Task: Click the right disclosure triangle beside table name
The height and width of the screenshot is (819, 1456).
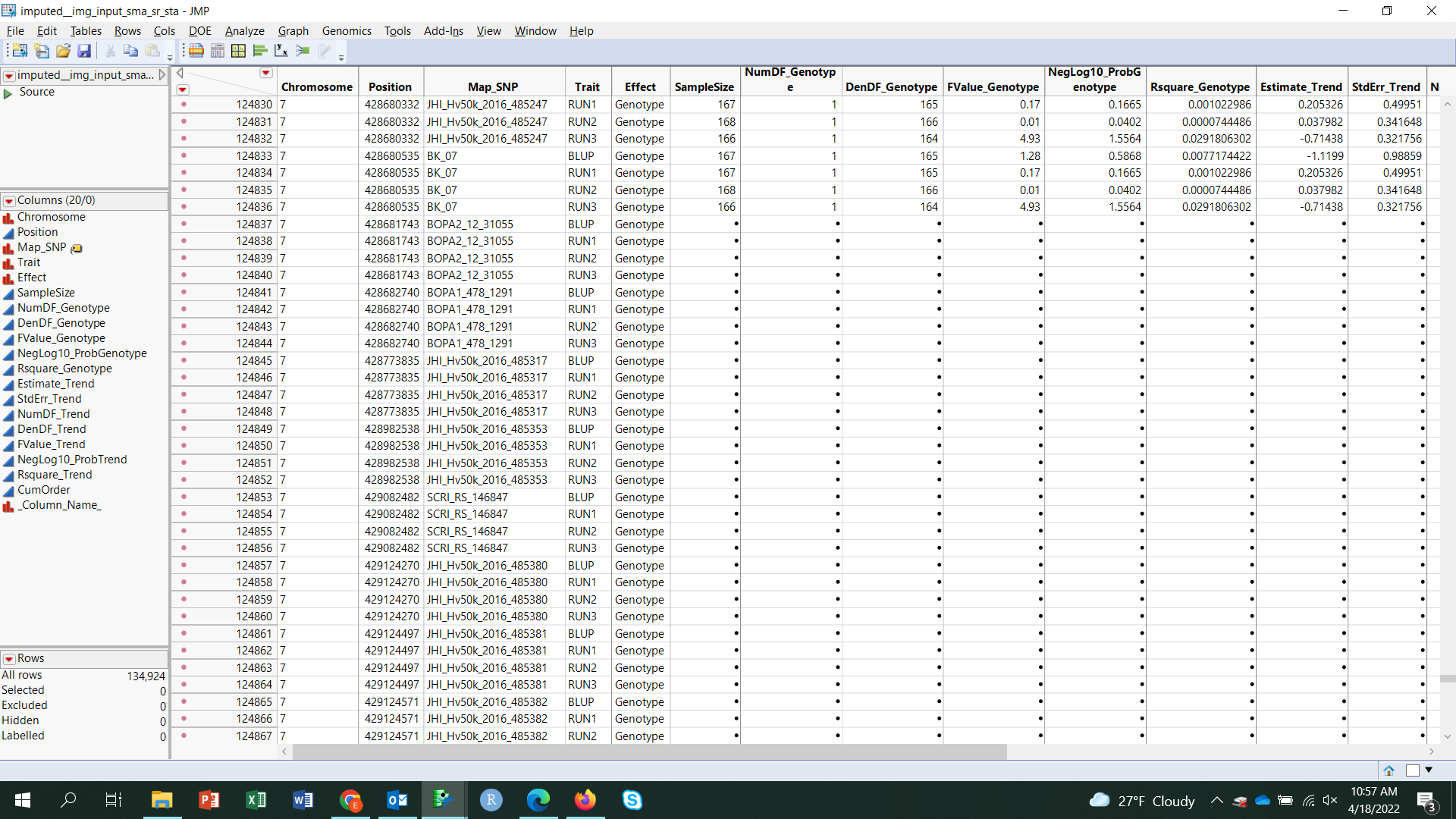Action: click(162, 74)
